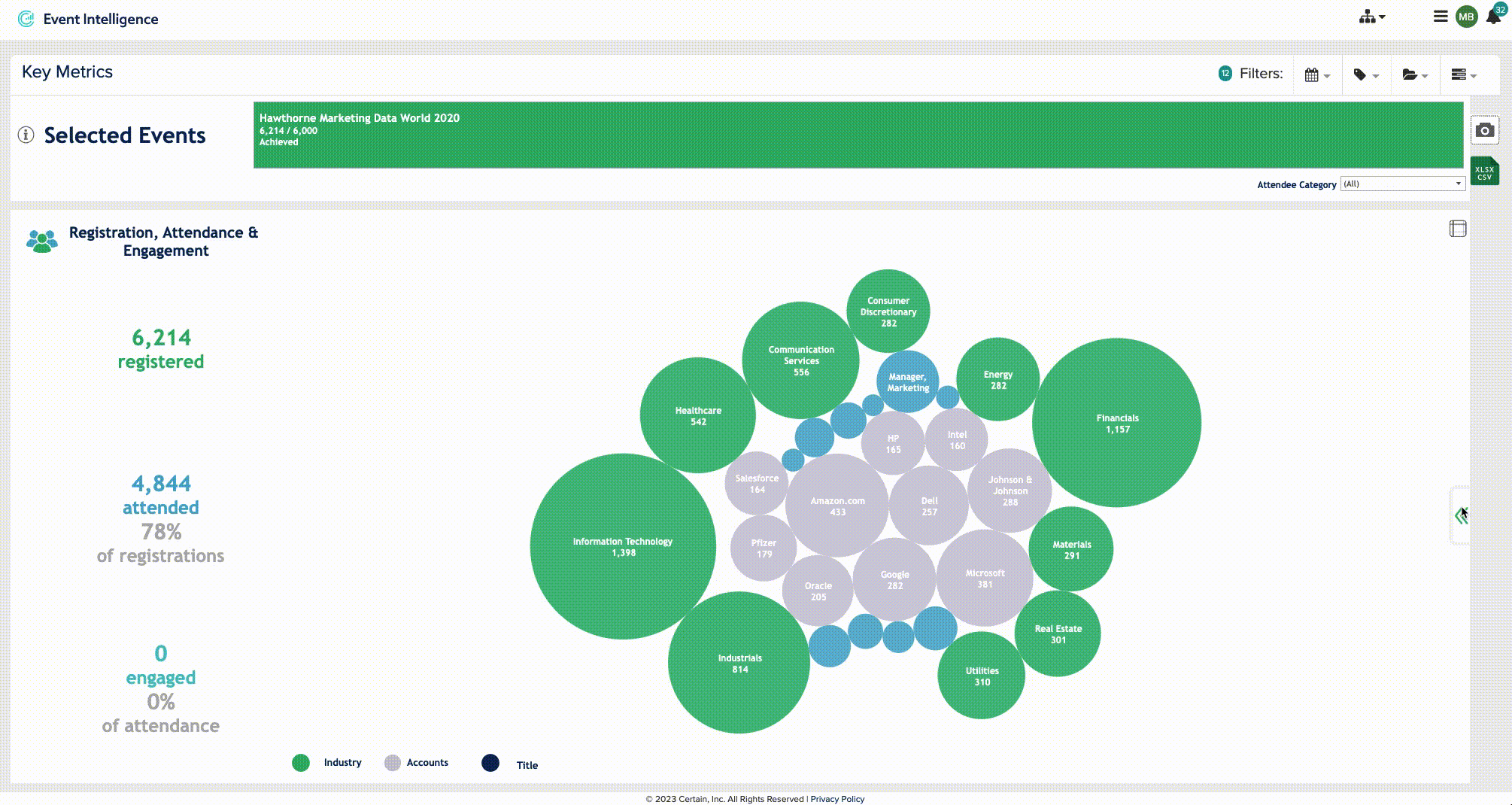Click the 12 active filters badge
Viewport: 1512px width, 805px height.
(1225, 73)
